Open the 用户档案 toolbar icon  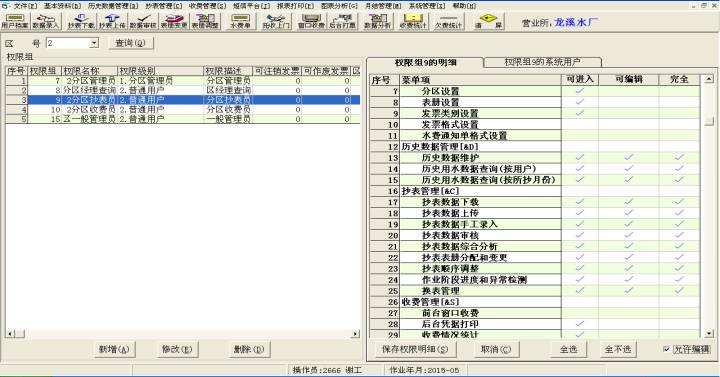point(15,22)
